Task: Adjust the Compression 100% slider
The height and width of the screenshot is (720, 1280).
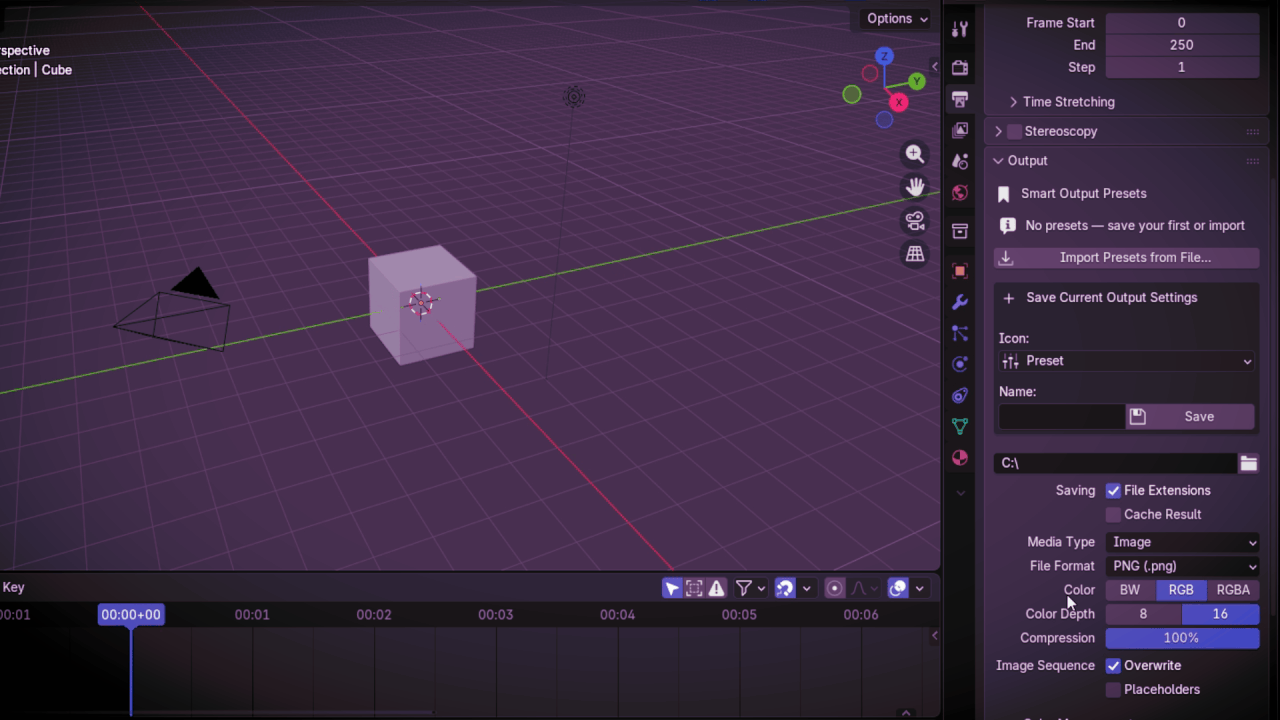Action: (1182, 638)
